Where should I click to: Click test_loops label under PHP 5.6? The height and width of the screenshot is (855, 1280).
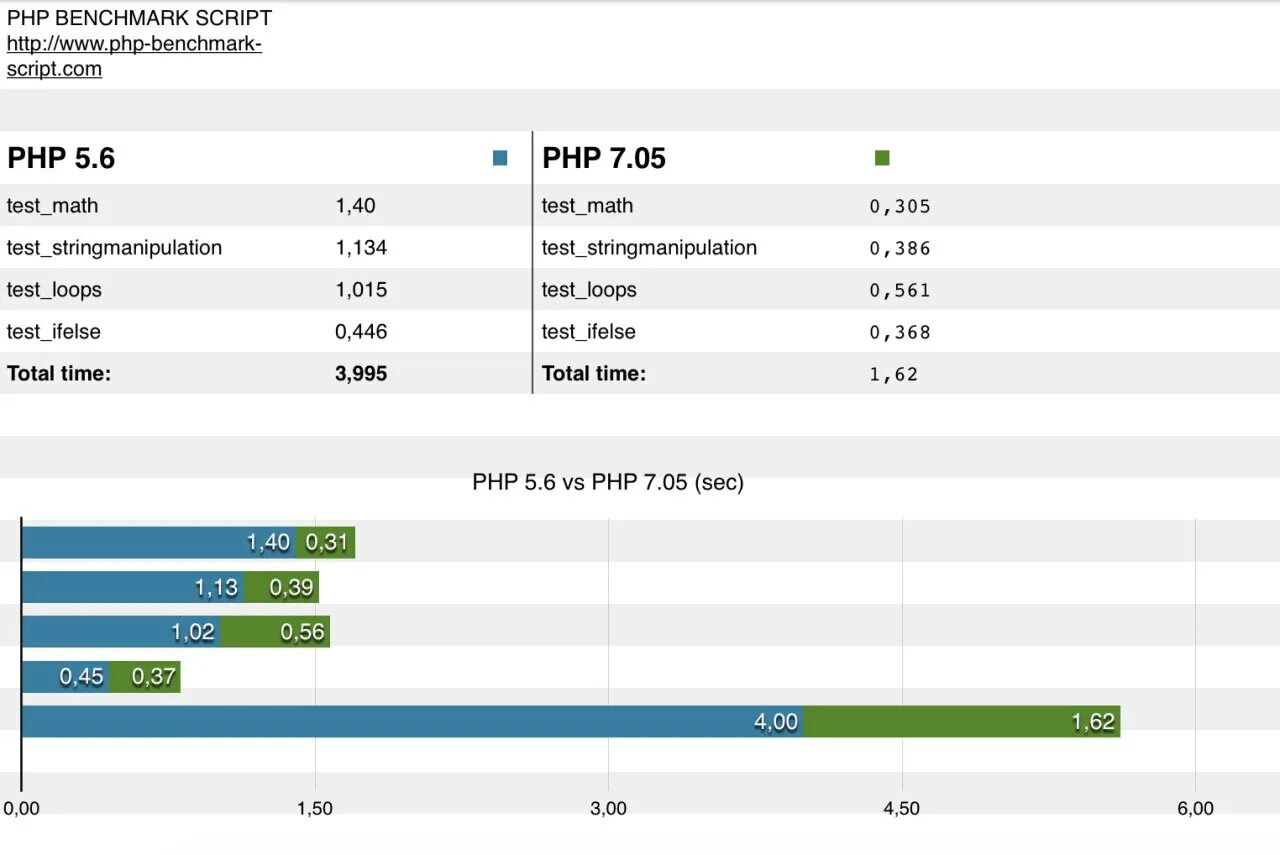coord(54,290)
